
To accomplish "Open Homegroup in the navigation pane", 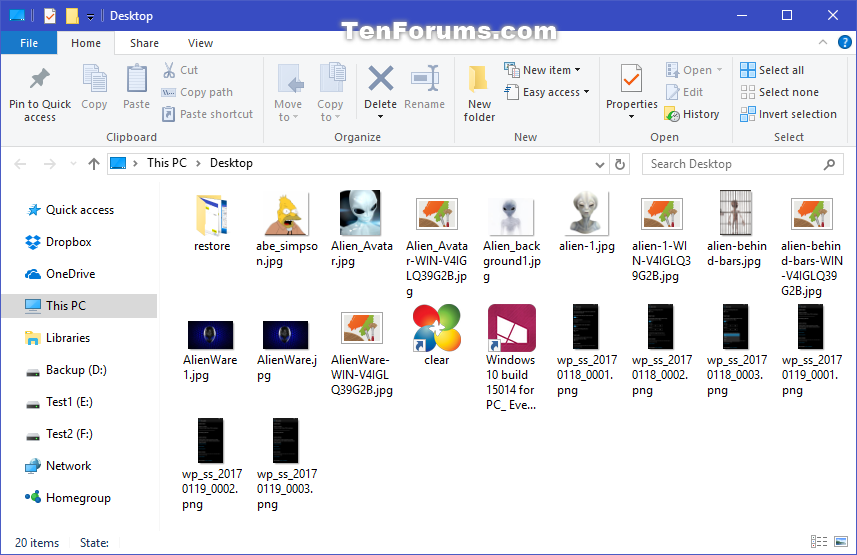I will [78, 498].
